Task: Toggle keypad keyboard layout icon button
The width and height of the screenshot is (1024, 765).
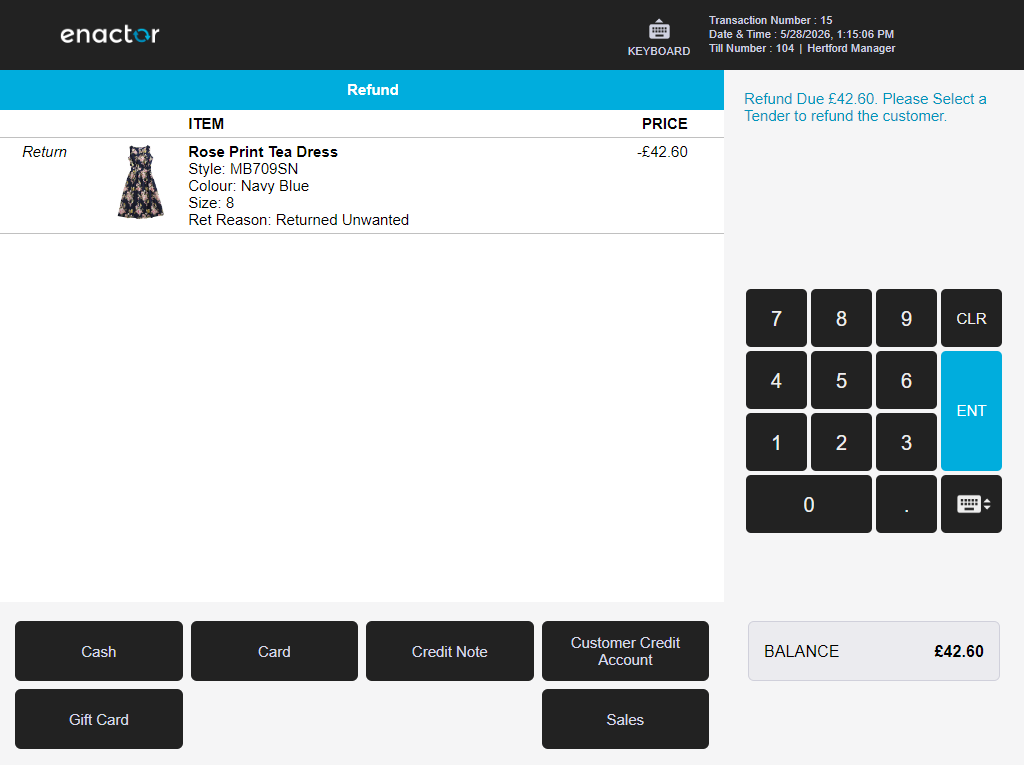Action: click(971, 504)
